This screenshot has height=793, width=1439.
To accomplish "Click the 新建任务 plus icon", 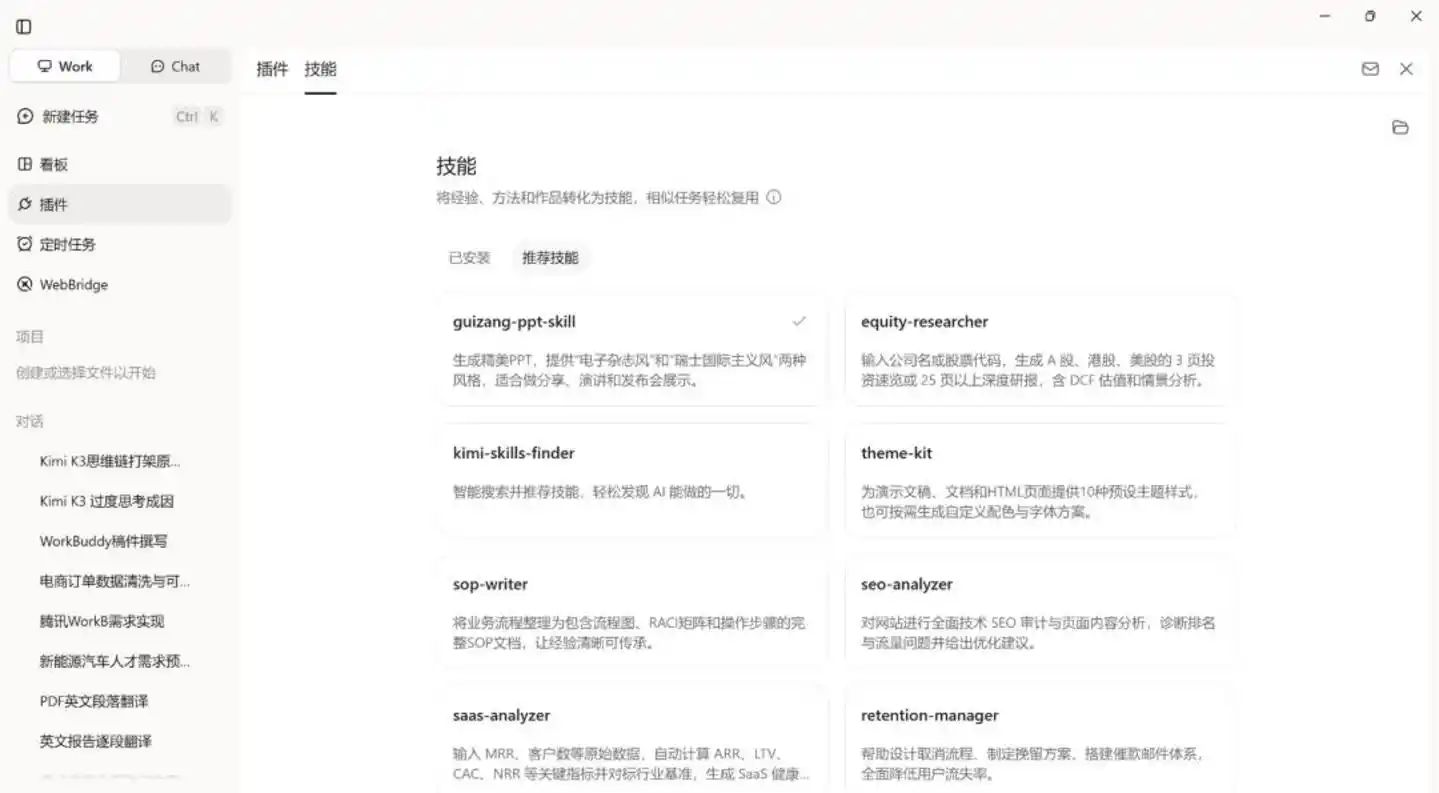I will [x=25, y=117].
